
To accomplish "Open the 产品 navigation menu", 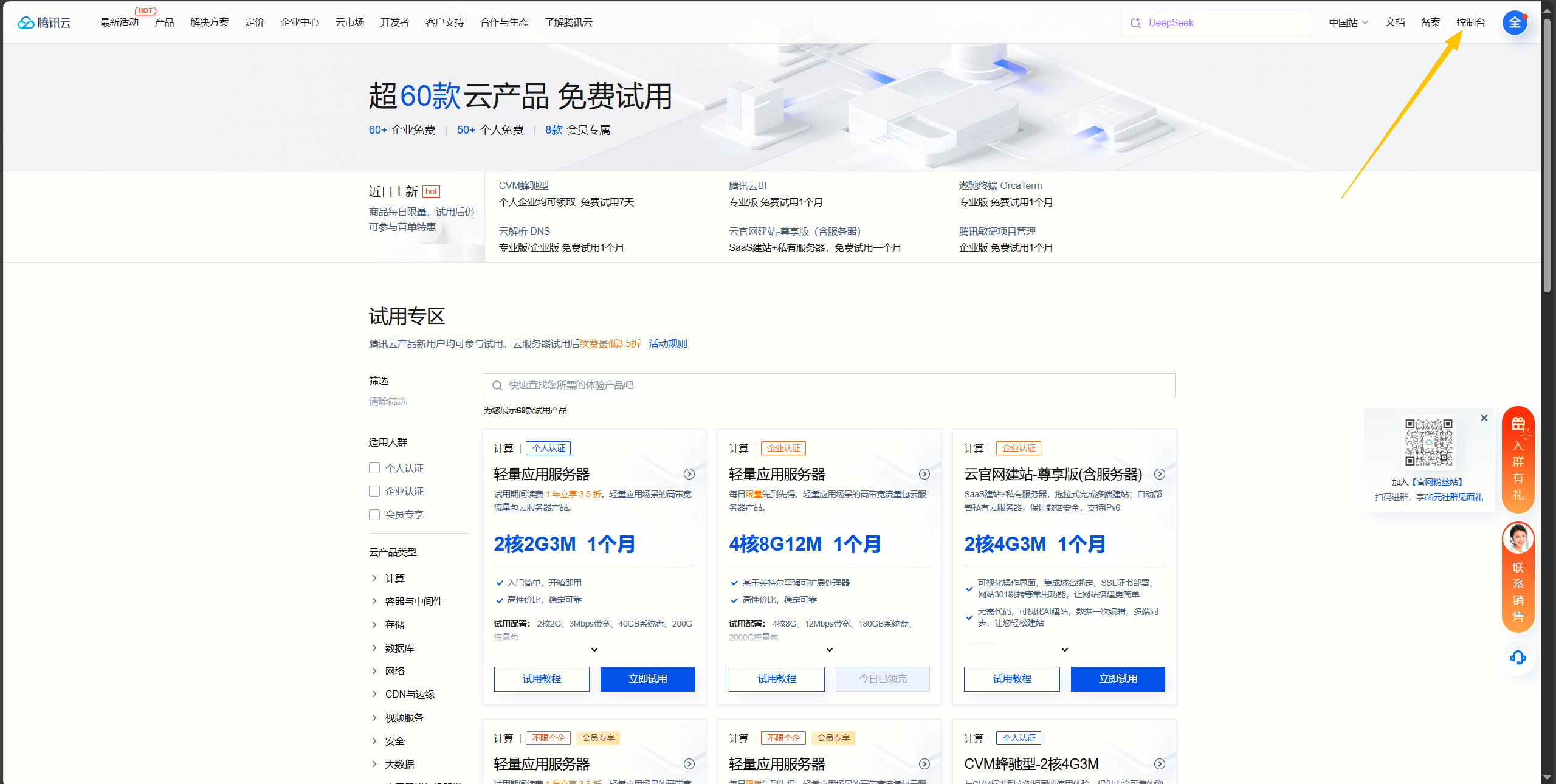I will click(164, 22).
